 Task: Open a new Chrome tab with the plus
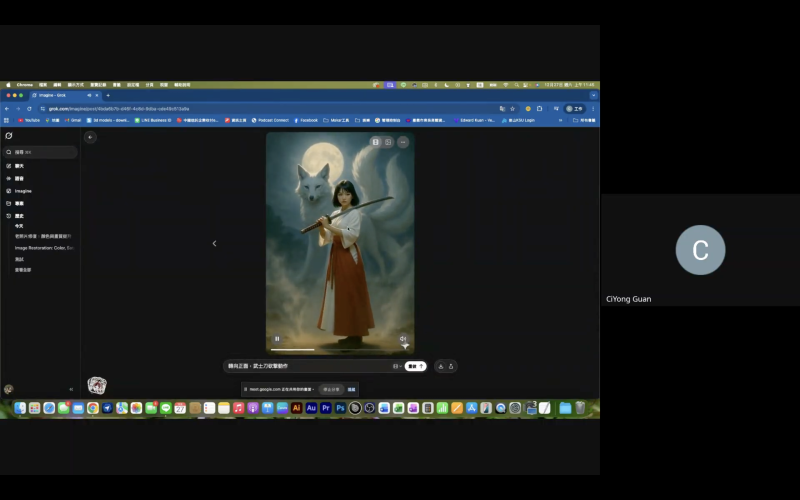pyautogui.click(x=108, y=95)
